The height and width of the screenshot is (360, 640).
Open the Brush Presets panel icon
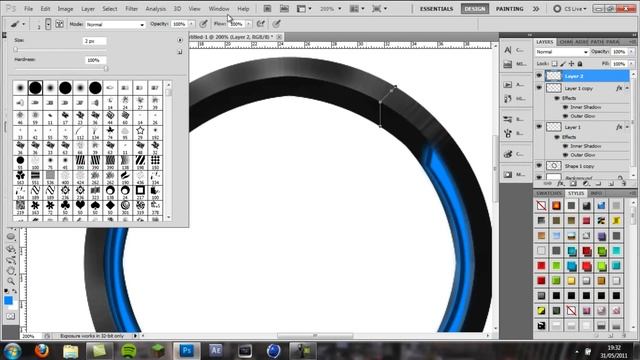[x=508, y=119]
